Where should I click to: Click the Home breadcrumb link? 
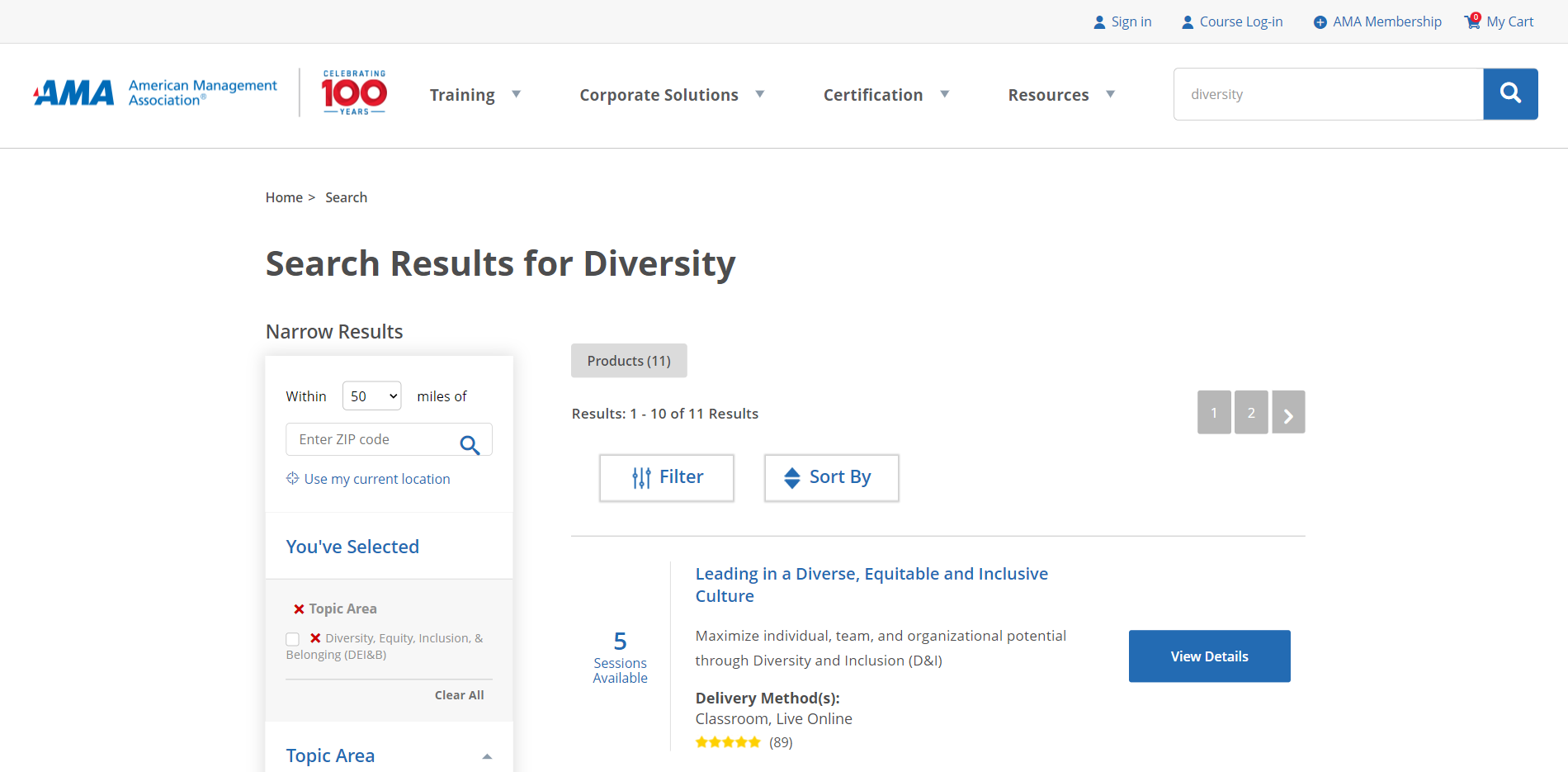tap(284, 197)
